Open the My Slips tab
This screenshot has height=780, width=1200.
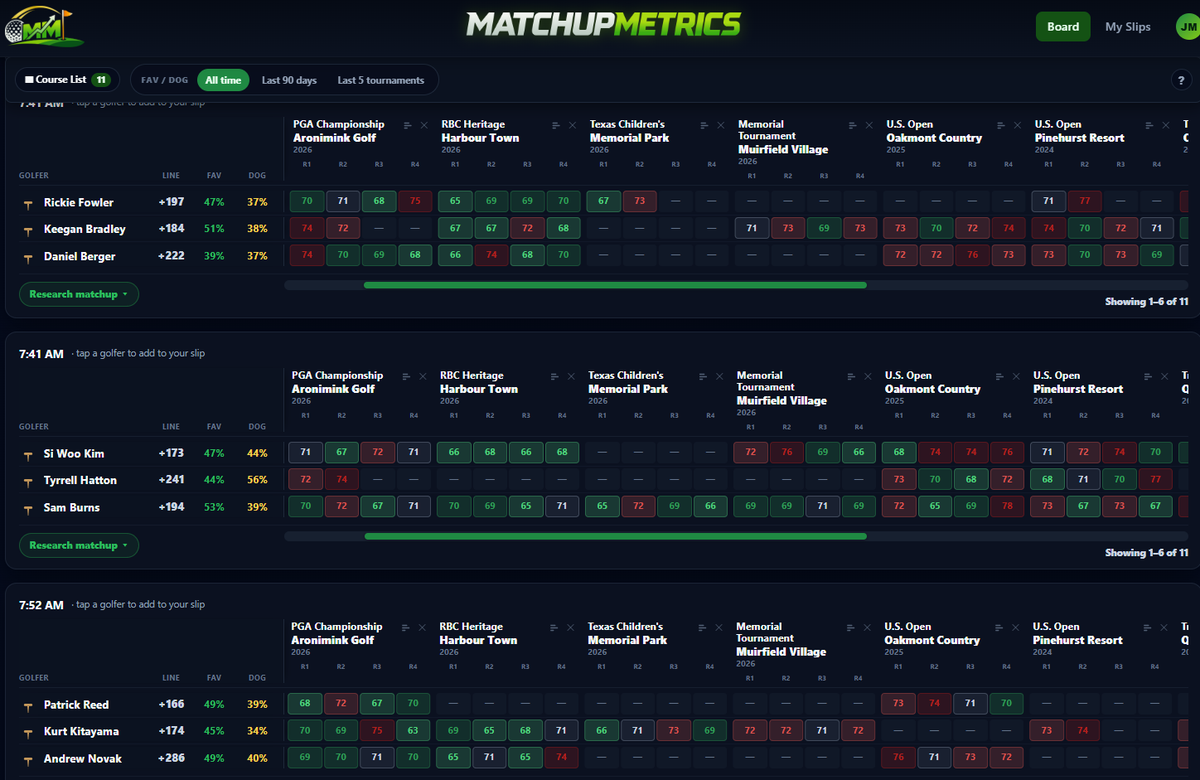click(x=1128, y=27)
